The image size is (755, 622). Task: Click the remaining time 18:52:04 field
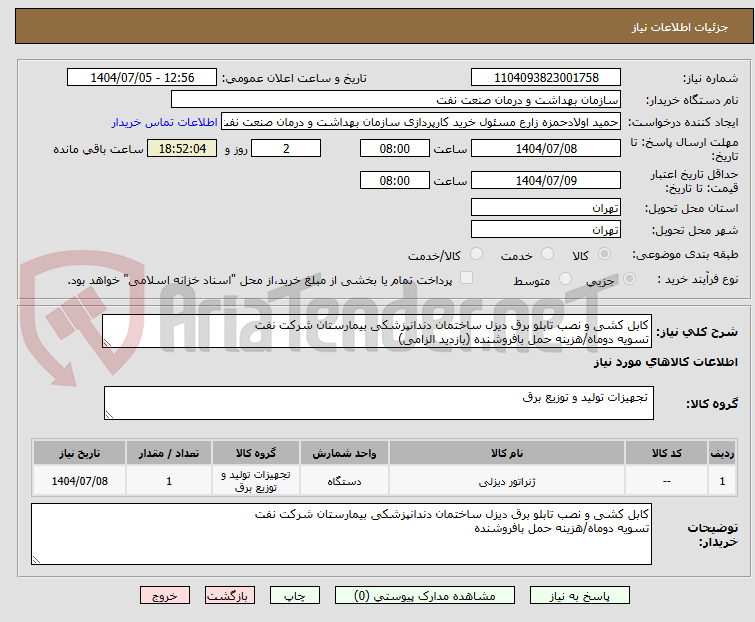pyautogui.click(x=181, y=149)
